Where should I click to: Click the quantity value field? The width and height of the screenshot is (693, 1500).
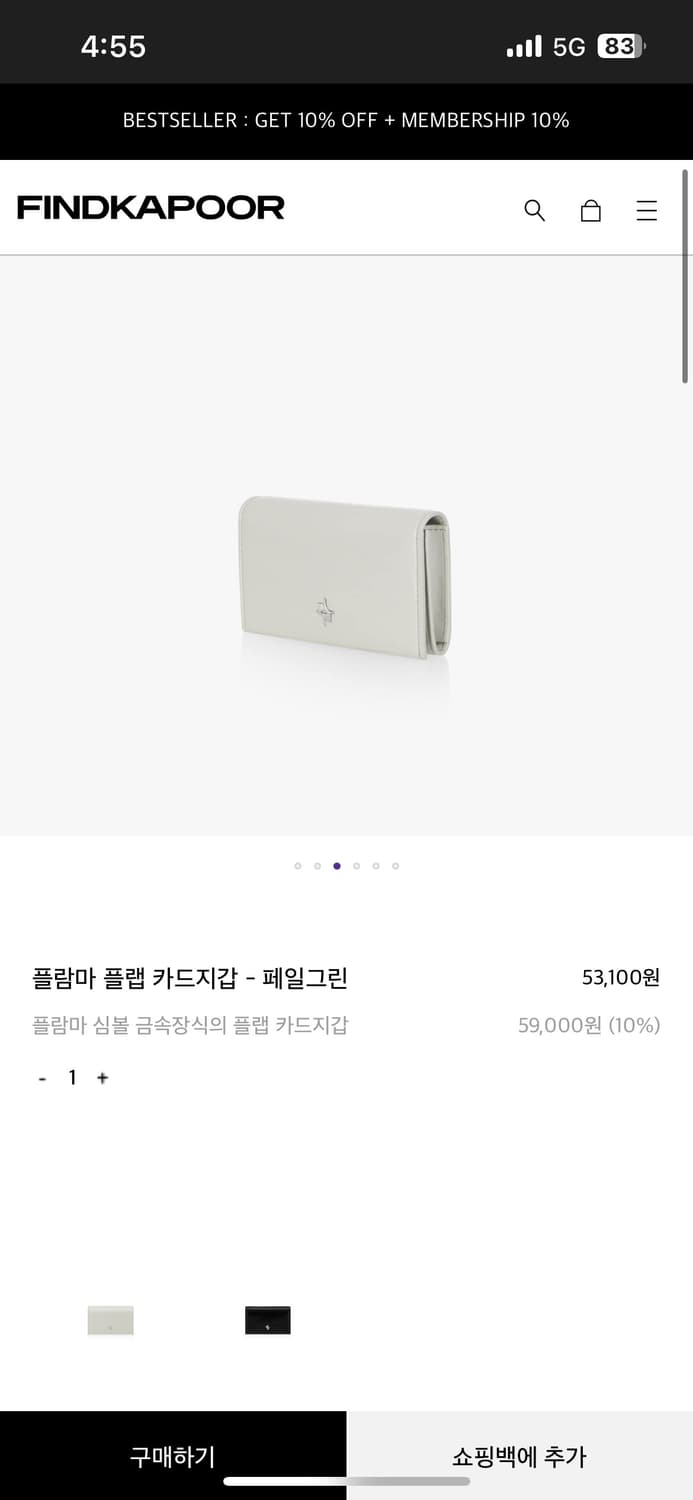(72, 1078)
